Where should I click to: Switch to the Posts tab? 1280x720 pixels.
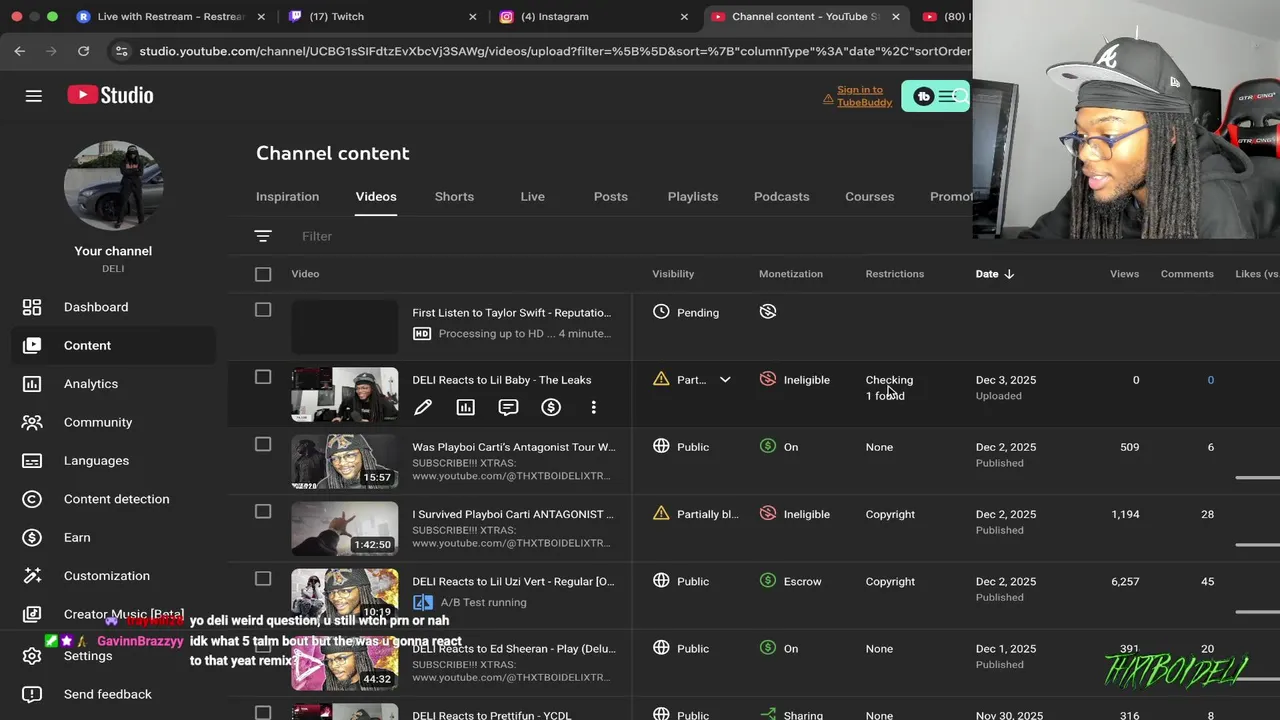pos(610,197)
